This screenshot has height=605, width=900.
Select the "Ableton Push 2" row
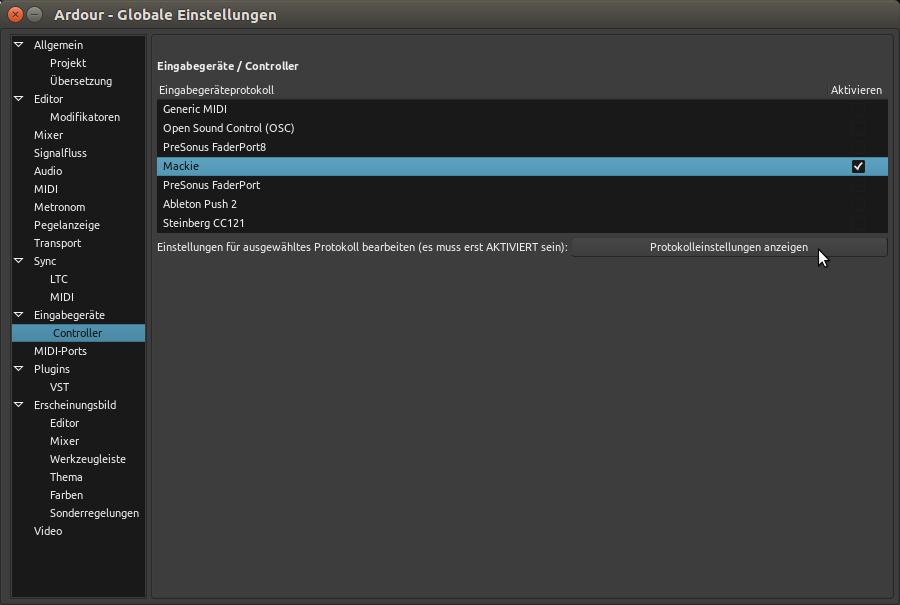(522, 204)
